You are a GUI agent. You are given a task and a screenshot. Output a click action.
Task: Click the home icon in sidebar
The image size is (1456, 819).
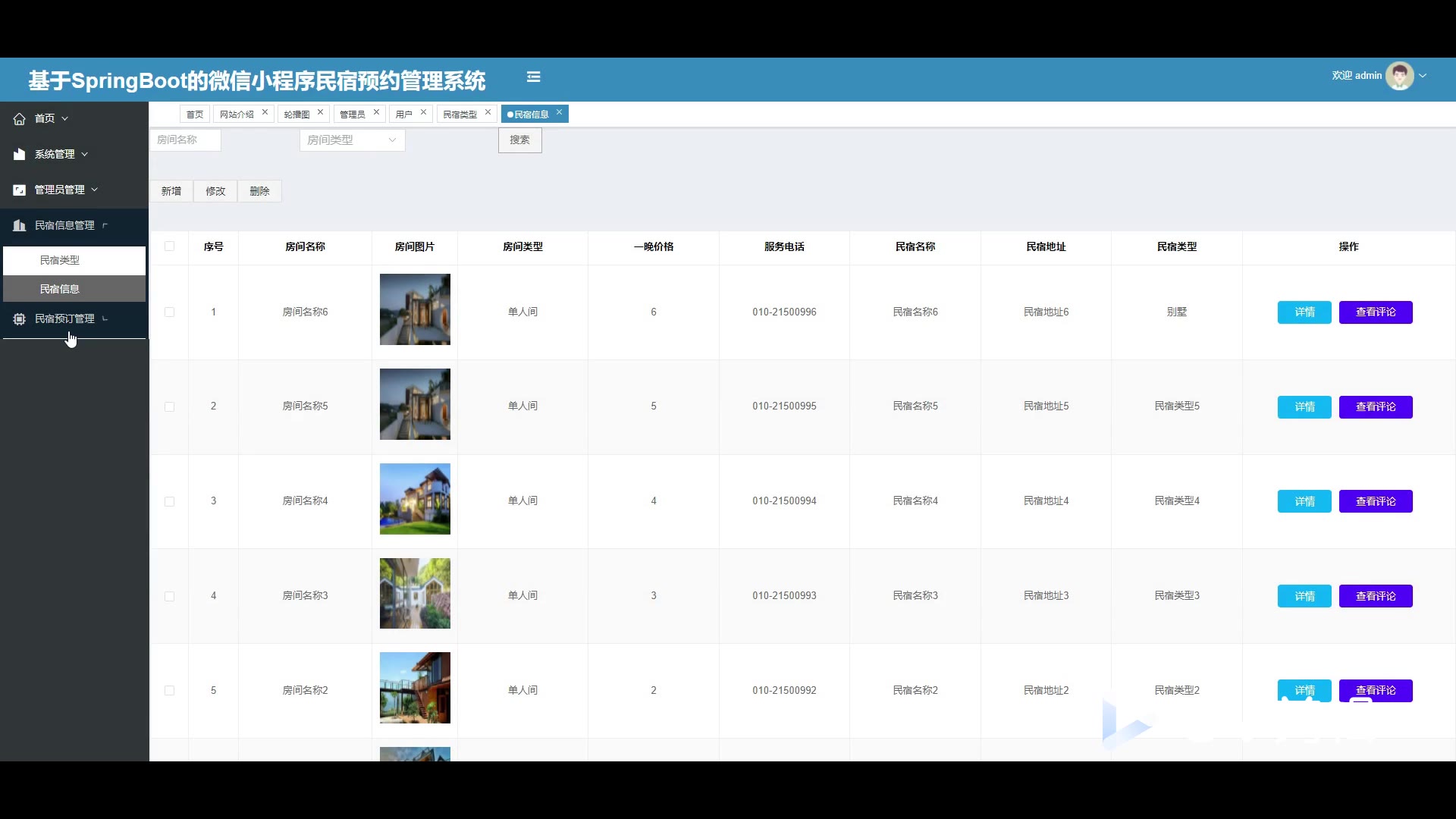[x=20, y=119]
